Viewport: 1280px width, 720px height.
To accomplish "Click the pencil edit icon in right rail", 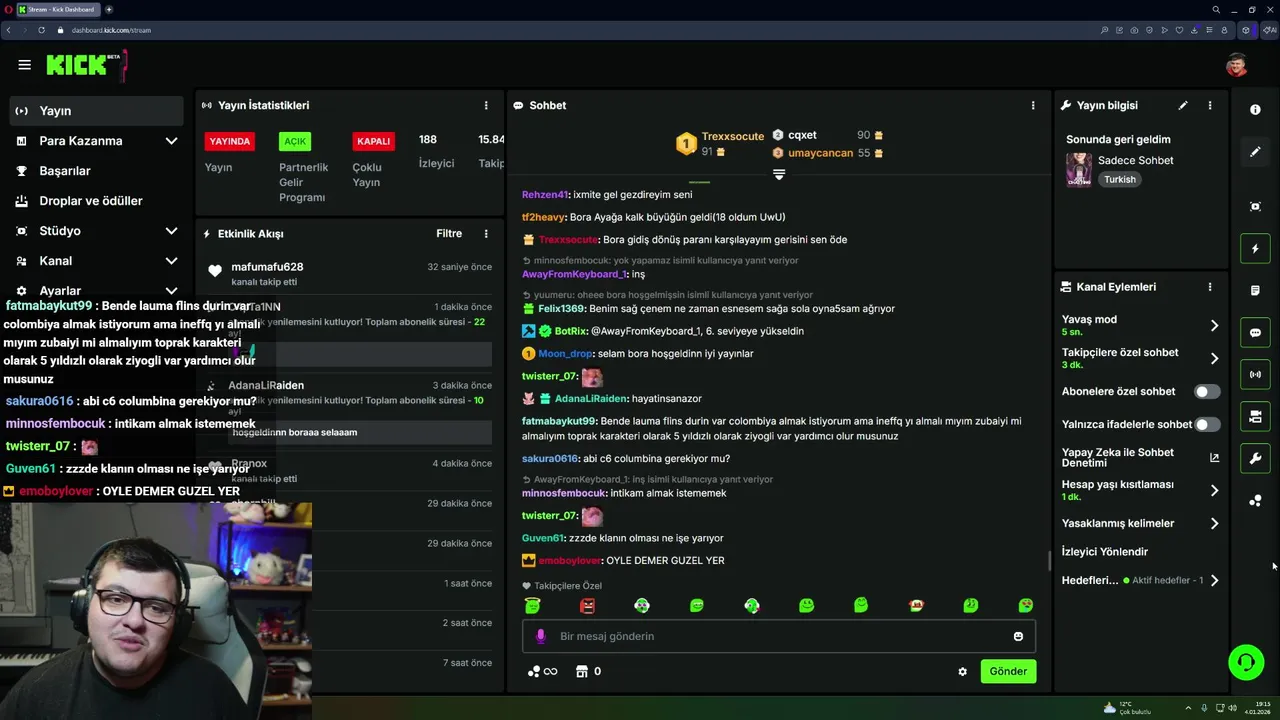I will click(1255, 152).
